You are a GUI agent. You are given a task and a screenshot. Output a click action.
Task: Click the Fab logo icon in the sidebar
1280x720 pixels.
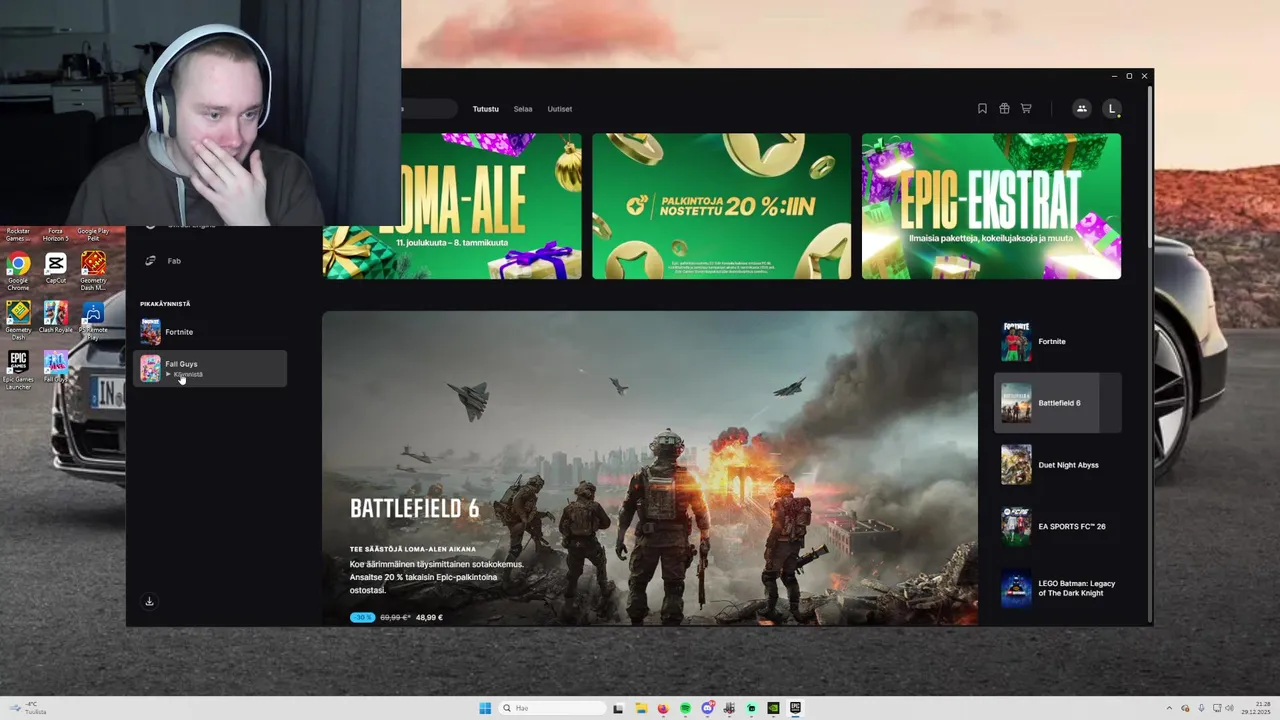click(150, 261)
